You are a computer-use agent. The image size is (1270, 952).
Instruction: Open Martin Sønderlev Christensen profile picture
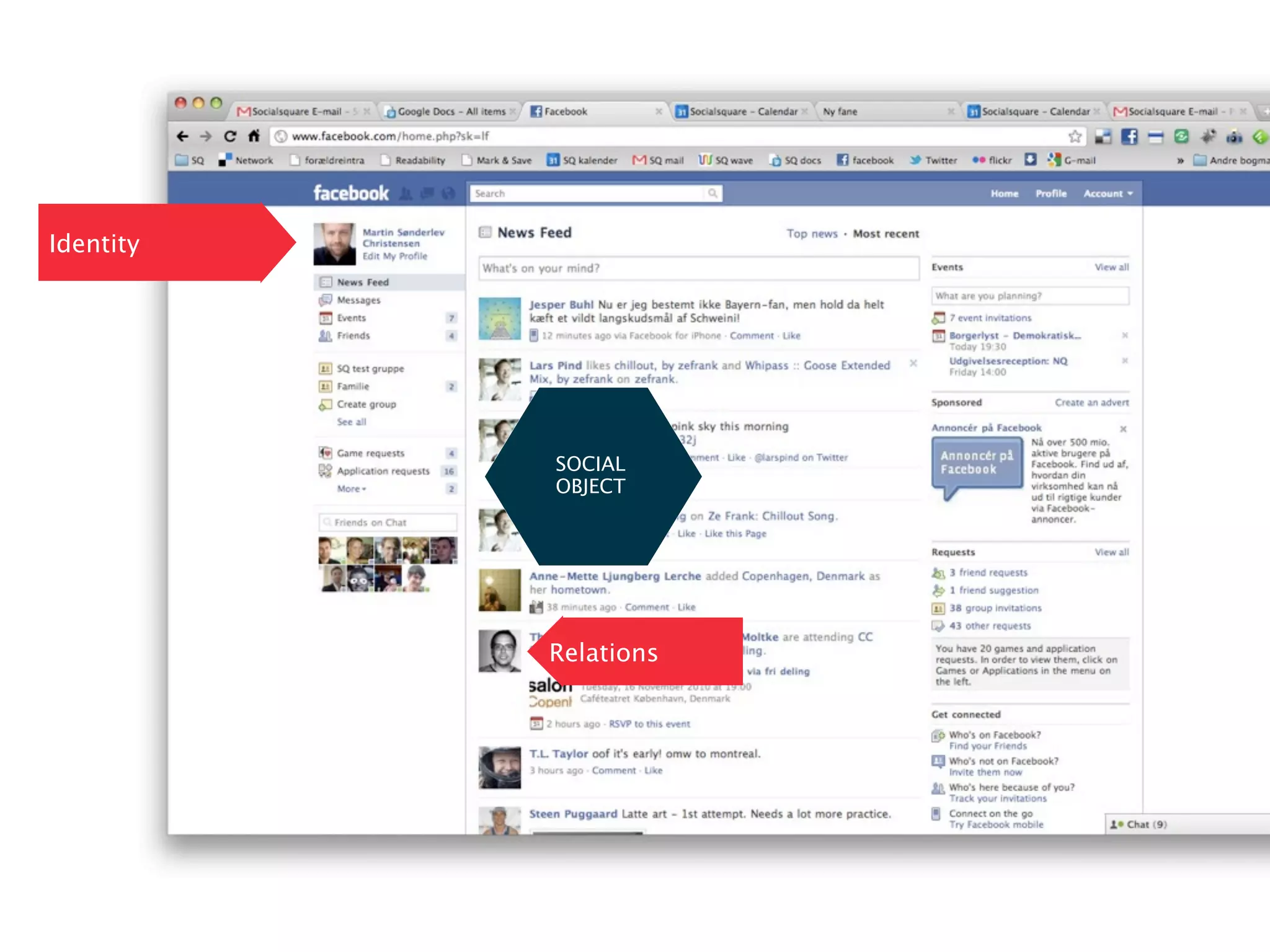[x=334, y=244]
